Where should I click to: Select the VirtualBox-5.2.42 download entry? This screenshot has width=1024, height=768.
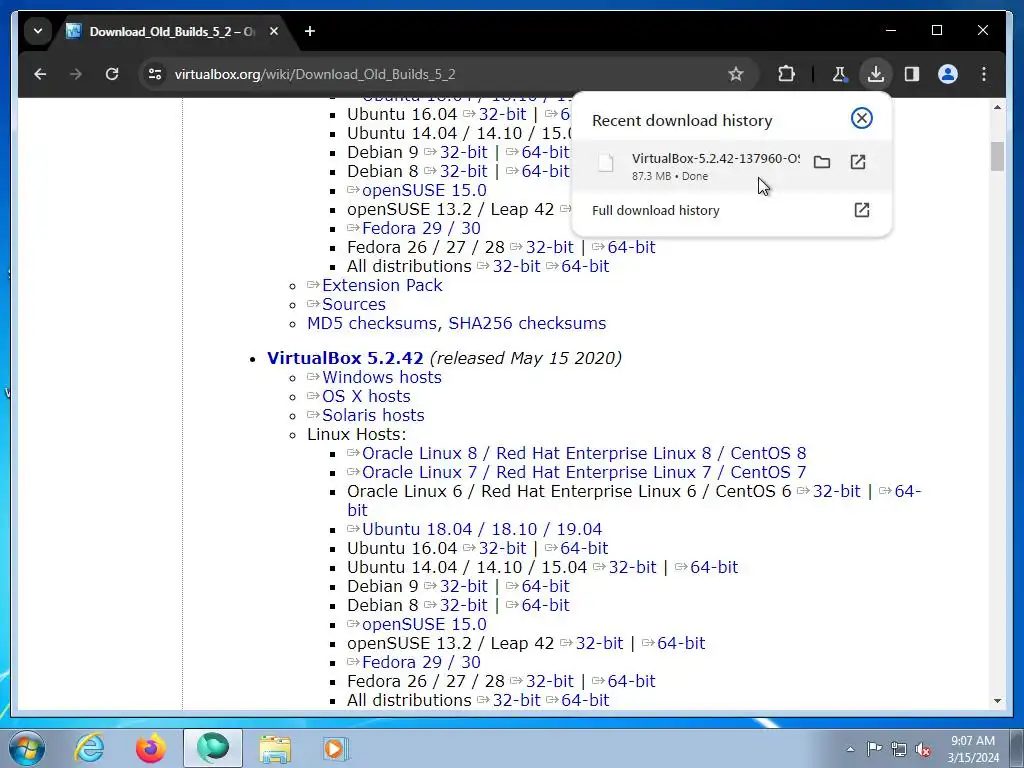[731, 166]
